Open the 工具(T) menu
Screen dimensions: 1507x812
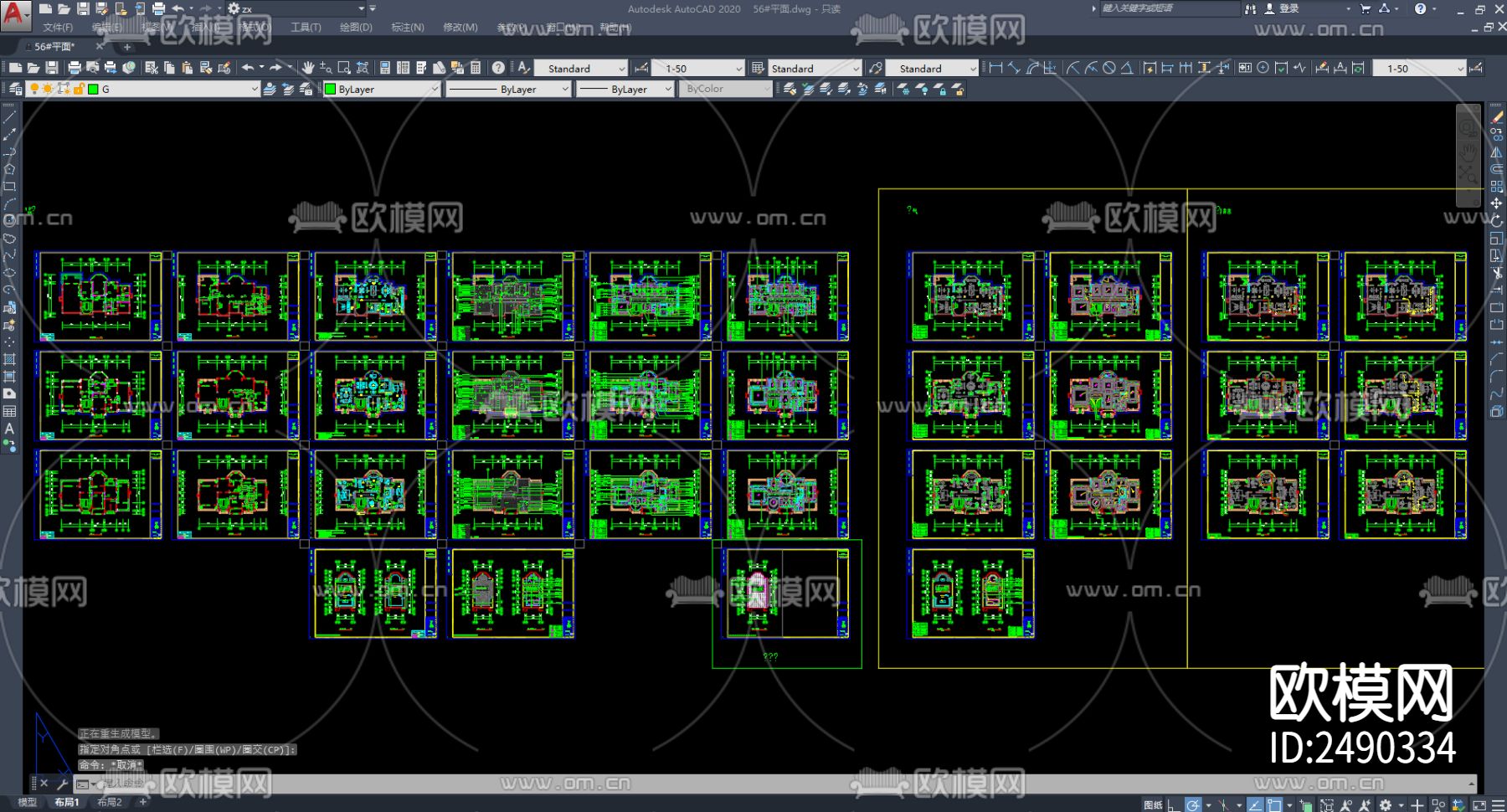(x=306, y=28)
